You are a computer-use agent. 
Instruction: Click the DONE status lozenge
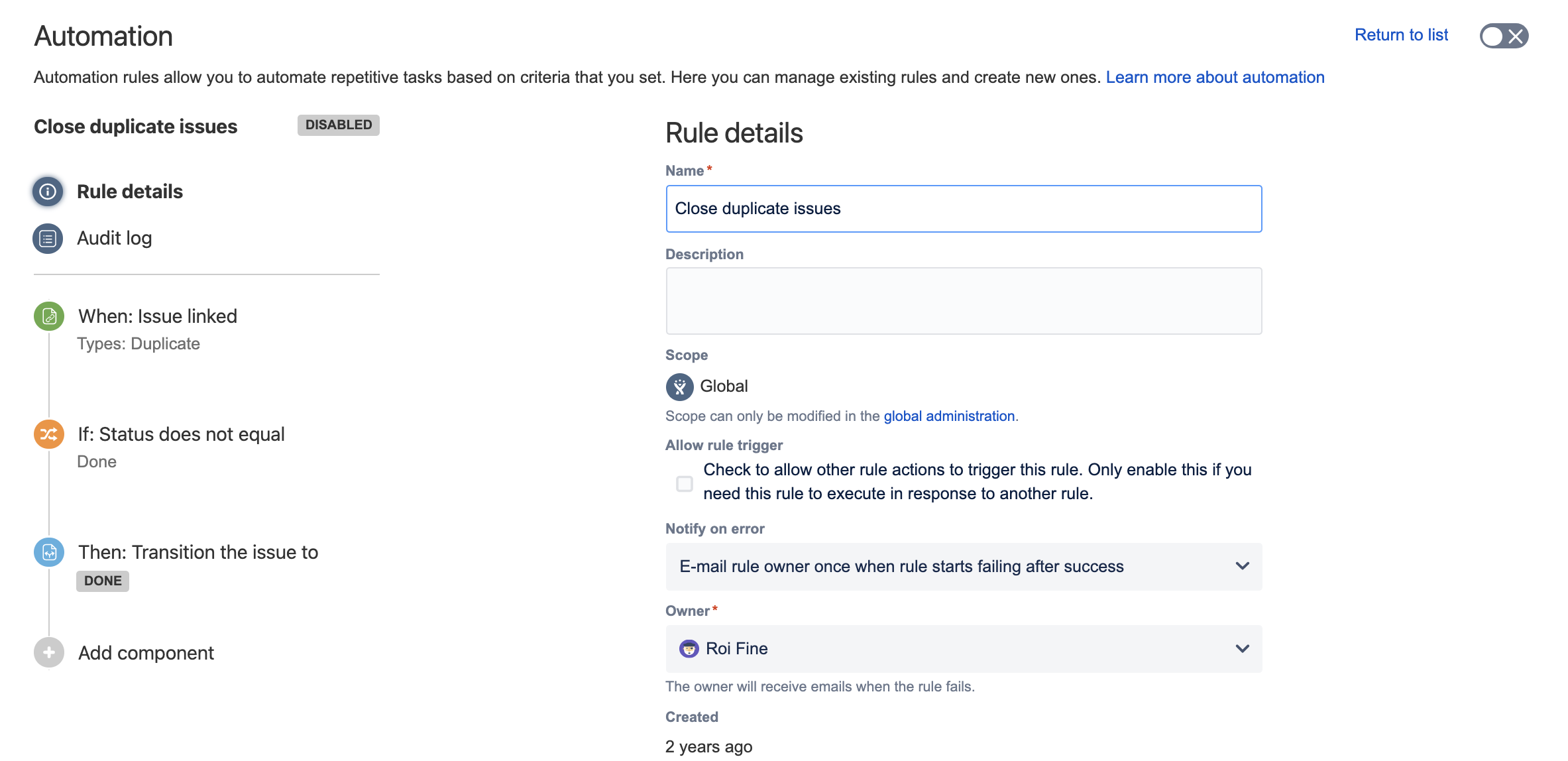[103, 581]
